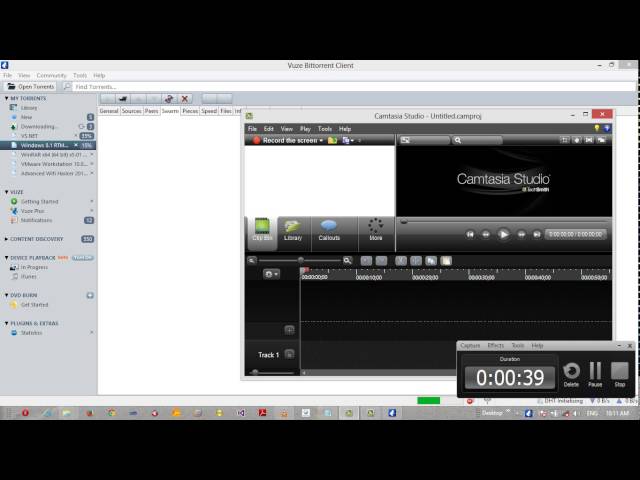Open the Vuze icon on the taskbar
The width and height of the screenshot is (640, 480).
click(392, 413)
